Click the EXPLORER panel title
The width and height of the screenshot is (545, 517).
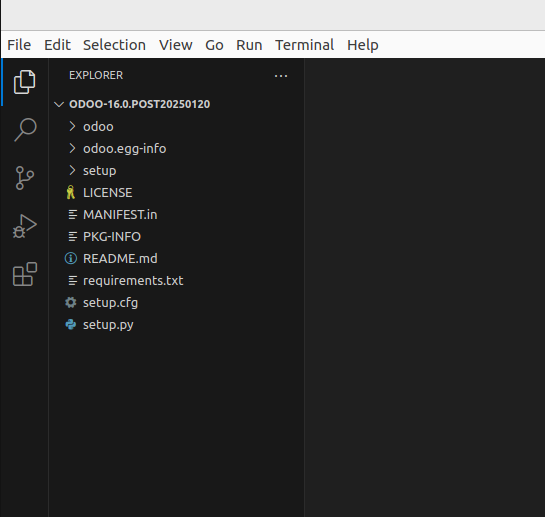[96, 75]
